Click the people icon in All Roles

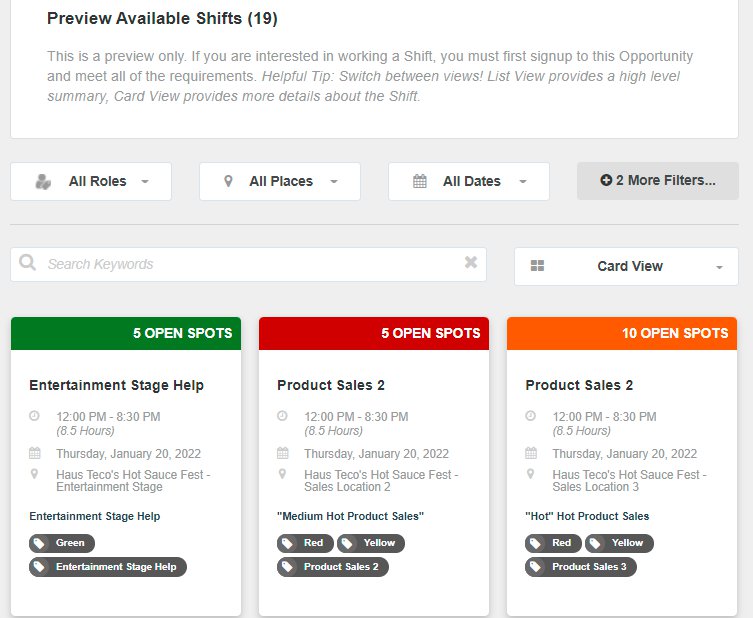[x=43, y=182]
